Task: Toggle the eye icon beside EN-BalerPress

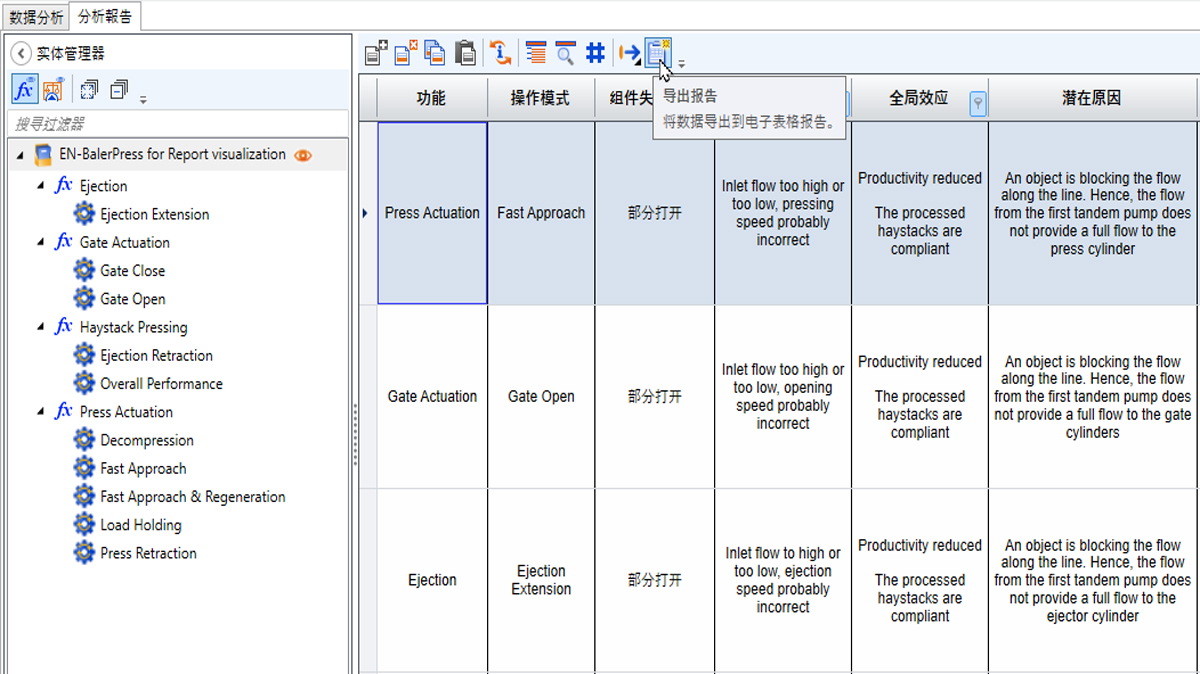Action: (304, 155)
